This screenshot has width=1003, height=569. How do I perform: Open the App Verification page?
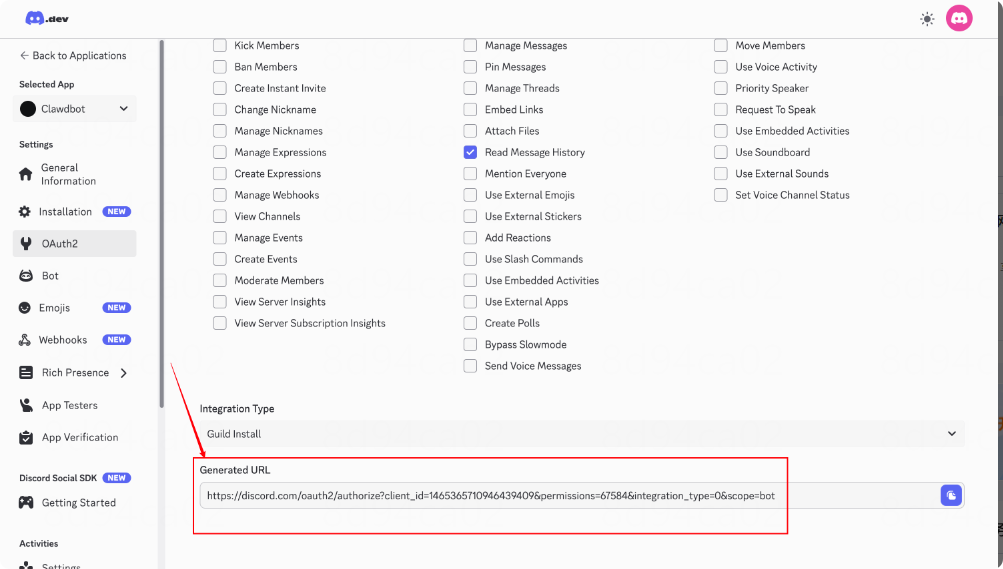[75, 437]
